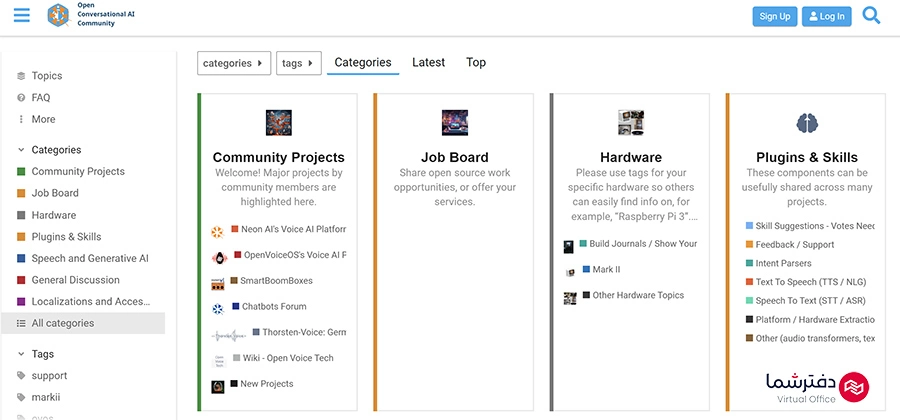The image size is (900, 420).
Task: Open Neon AI's Voice AI Platform logo
Action: (x=217, y=231)
